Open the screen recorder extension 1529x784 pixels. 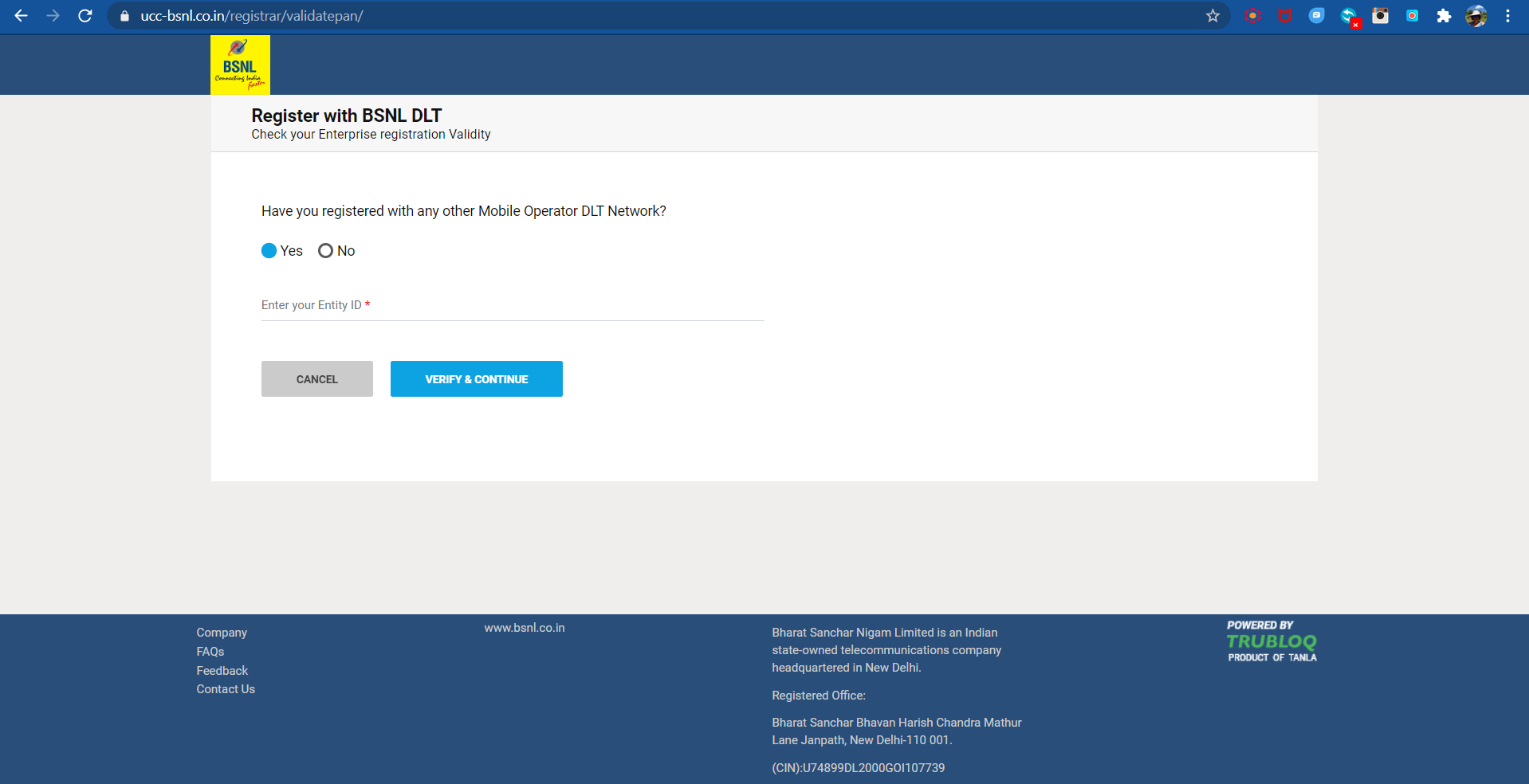click(1412, 16)
